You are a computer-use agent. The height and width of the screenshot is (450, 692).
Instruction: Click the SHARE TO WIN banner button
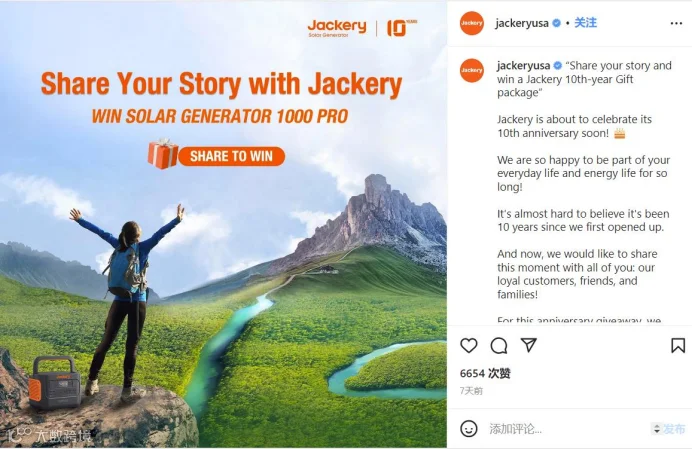click(x=232, y=156)
